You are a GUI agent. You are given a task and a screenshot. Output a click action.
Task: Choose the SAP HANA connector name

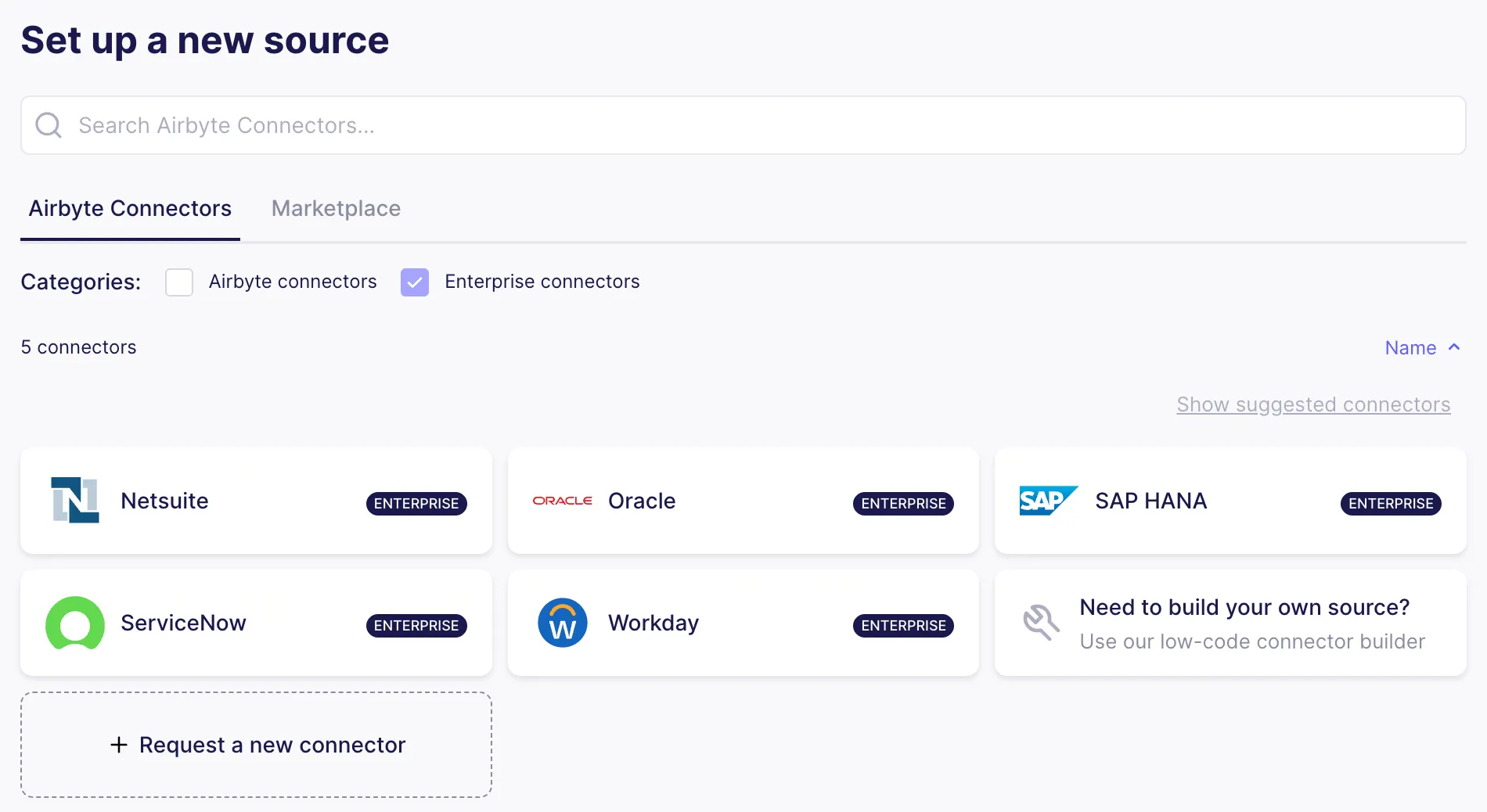tap(1150, 501)
